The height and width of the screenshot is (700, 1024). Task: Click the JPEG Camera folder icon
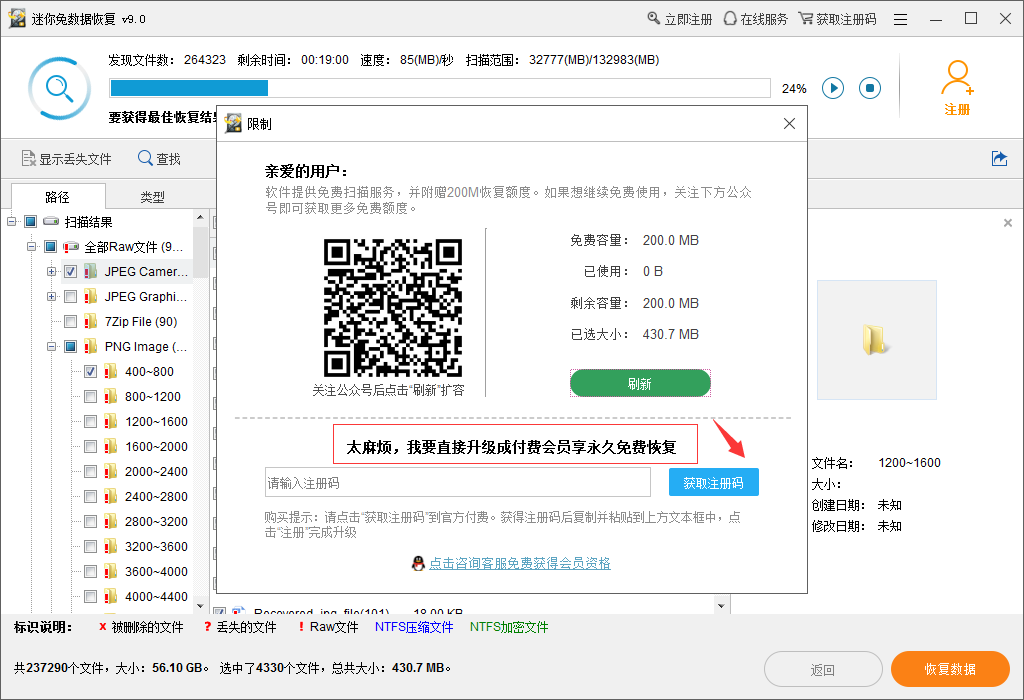pyautogui.click(x=91, y=271)
